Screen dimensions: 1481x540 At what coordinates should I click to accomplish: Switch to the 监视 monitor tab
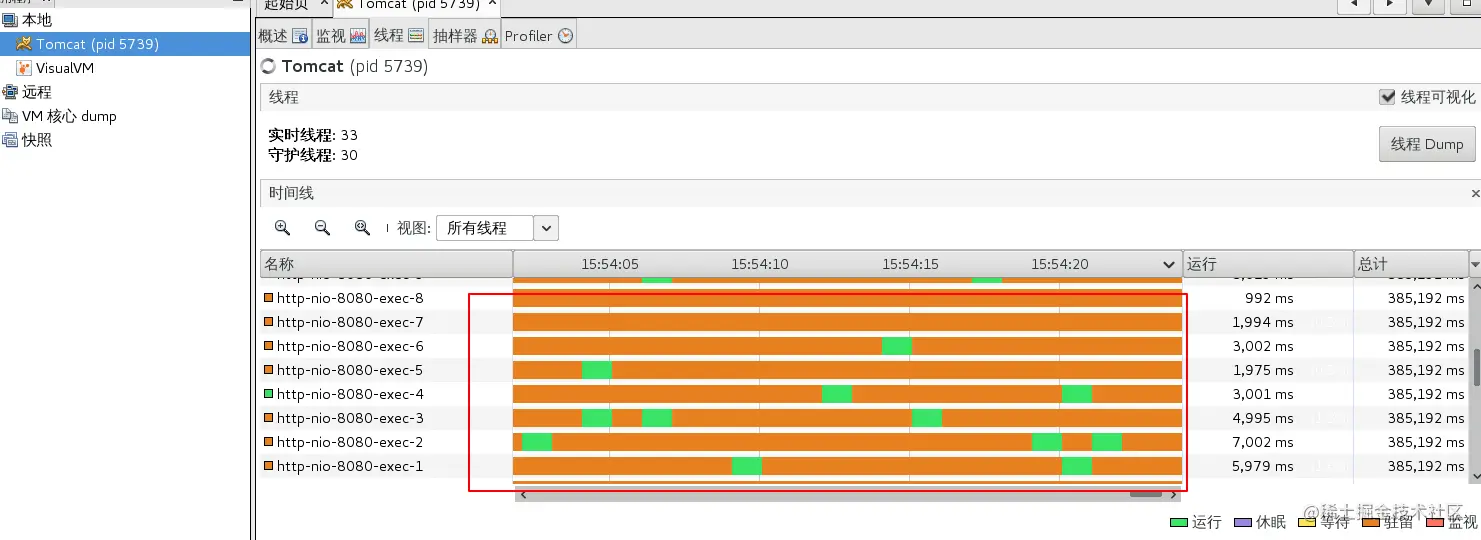click(x=341, y=35)
